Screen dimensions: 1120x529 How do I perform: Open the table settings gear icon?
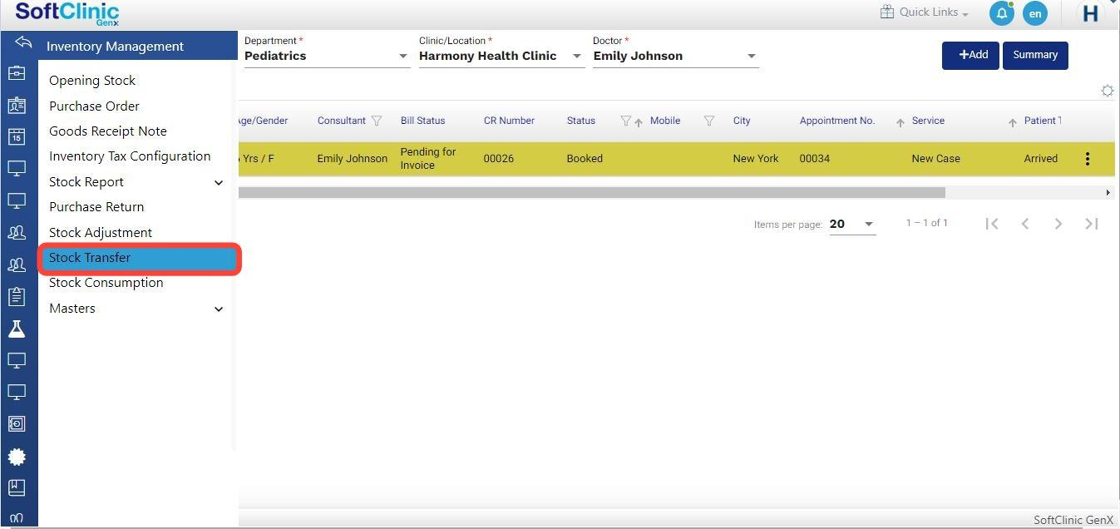(x=1107, y=91)
